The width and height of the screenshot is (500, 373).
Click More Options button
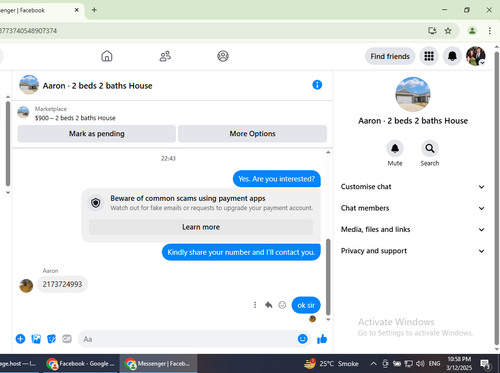(252, 134)
